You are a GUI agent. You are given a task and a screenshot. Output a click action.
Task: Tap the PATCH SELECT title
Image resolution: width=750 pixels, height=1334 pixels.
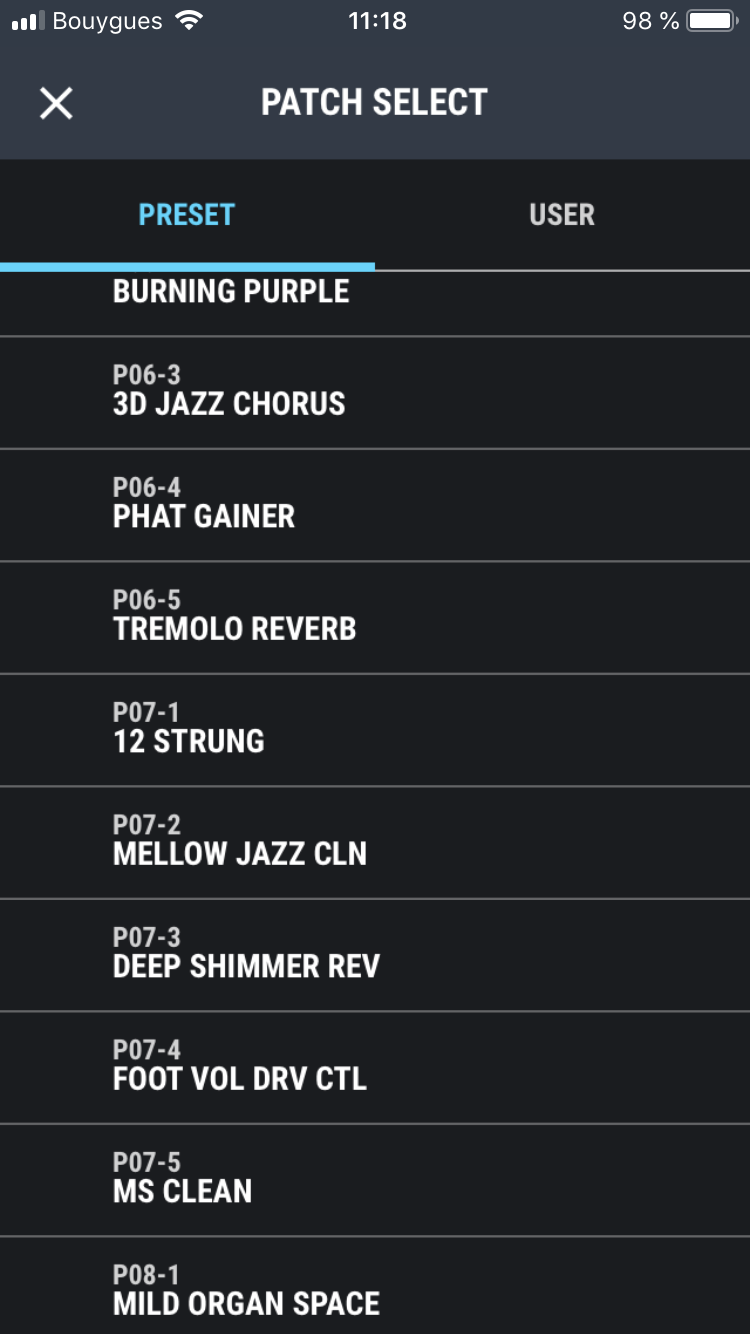[x=374, y=103]
